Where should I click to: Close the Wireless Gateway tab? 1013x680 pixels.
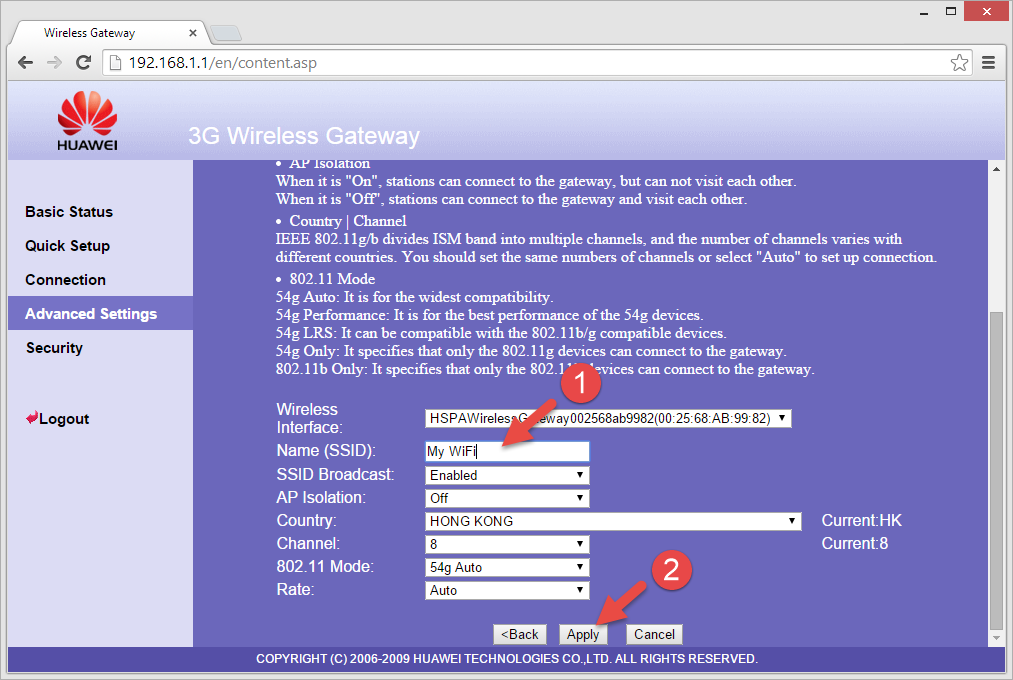pos(193,33)
